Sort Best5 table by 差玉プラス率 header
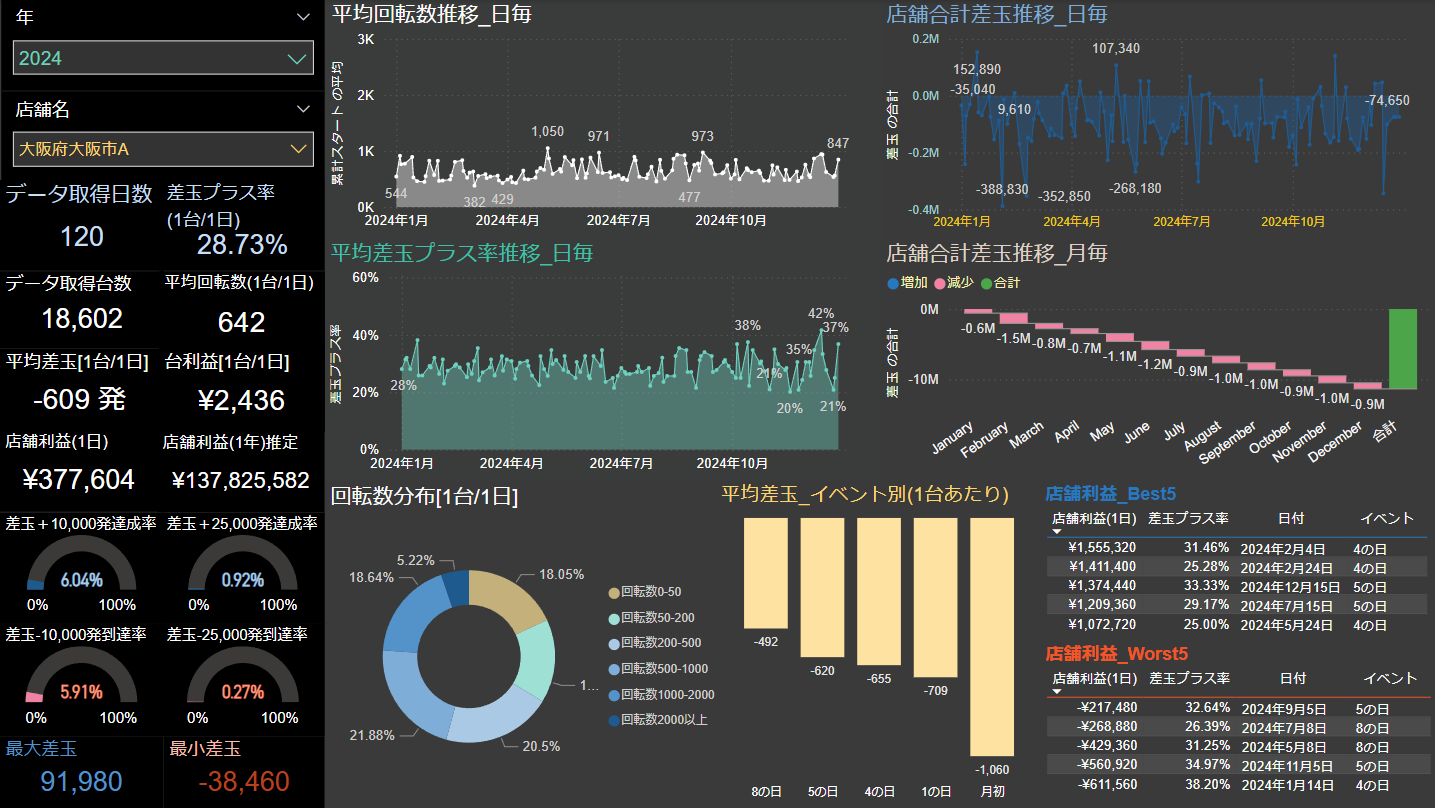 coord(1188,518)
